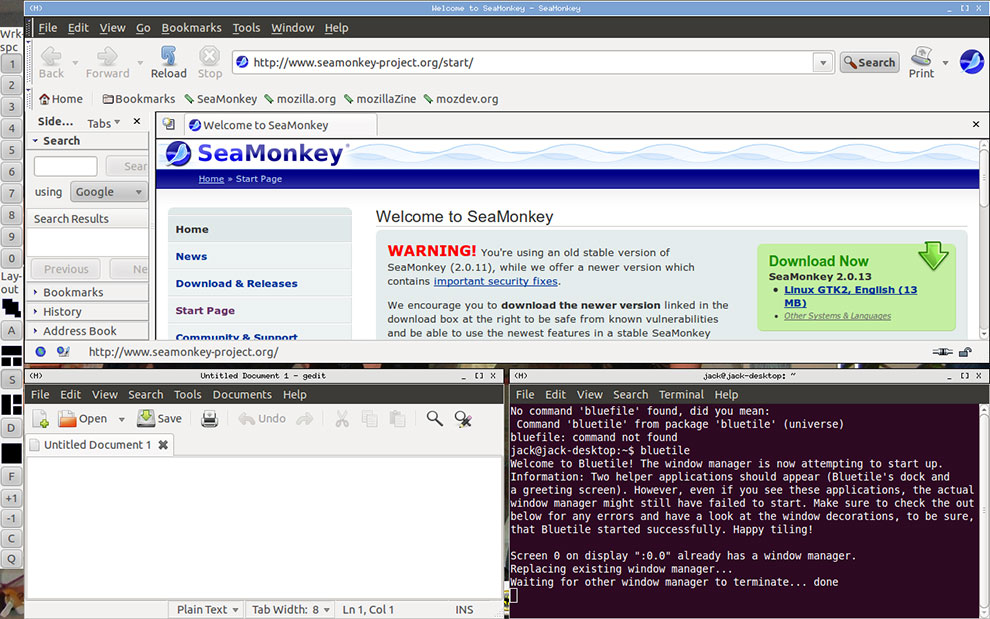Open the URL bar history dropdown
Image resolution: width=990 pixels, height=619 pixels.
[823, 63]
